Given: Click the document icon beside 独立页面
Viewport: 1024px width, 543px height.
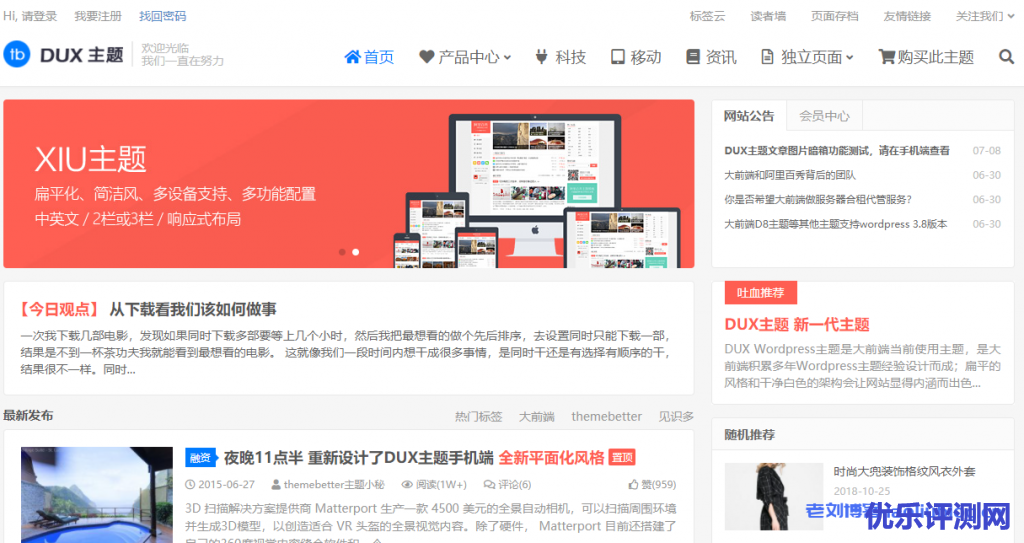Looking at the screenshot, I should coord(767,57).
